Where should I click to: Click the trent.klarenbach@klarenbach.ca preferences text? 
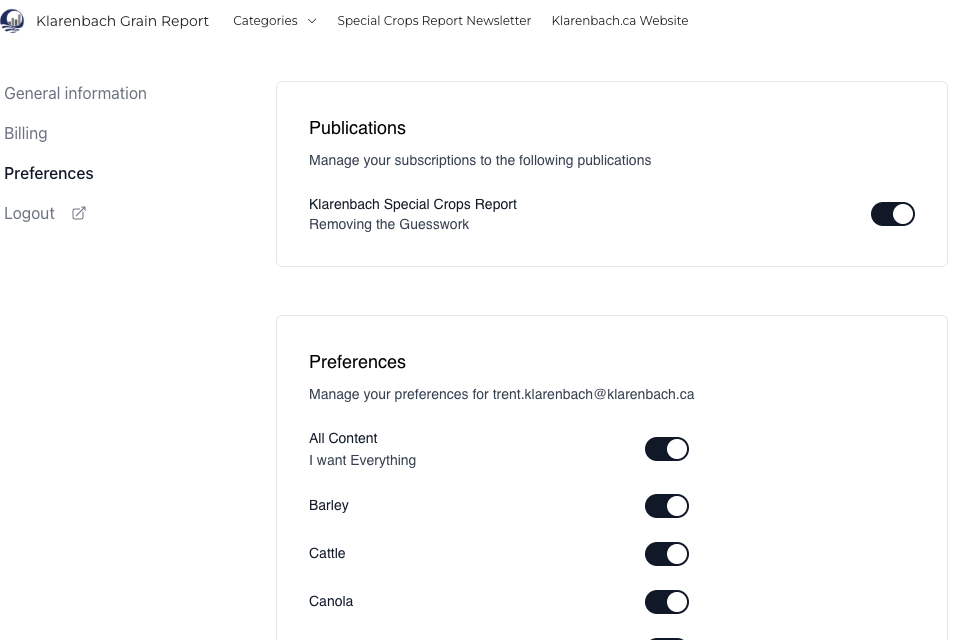click(x=593, y=394)
